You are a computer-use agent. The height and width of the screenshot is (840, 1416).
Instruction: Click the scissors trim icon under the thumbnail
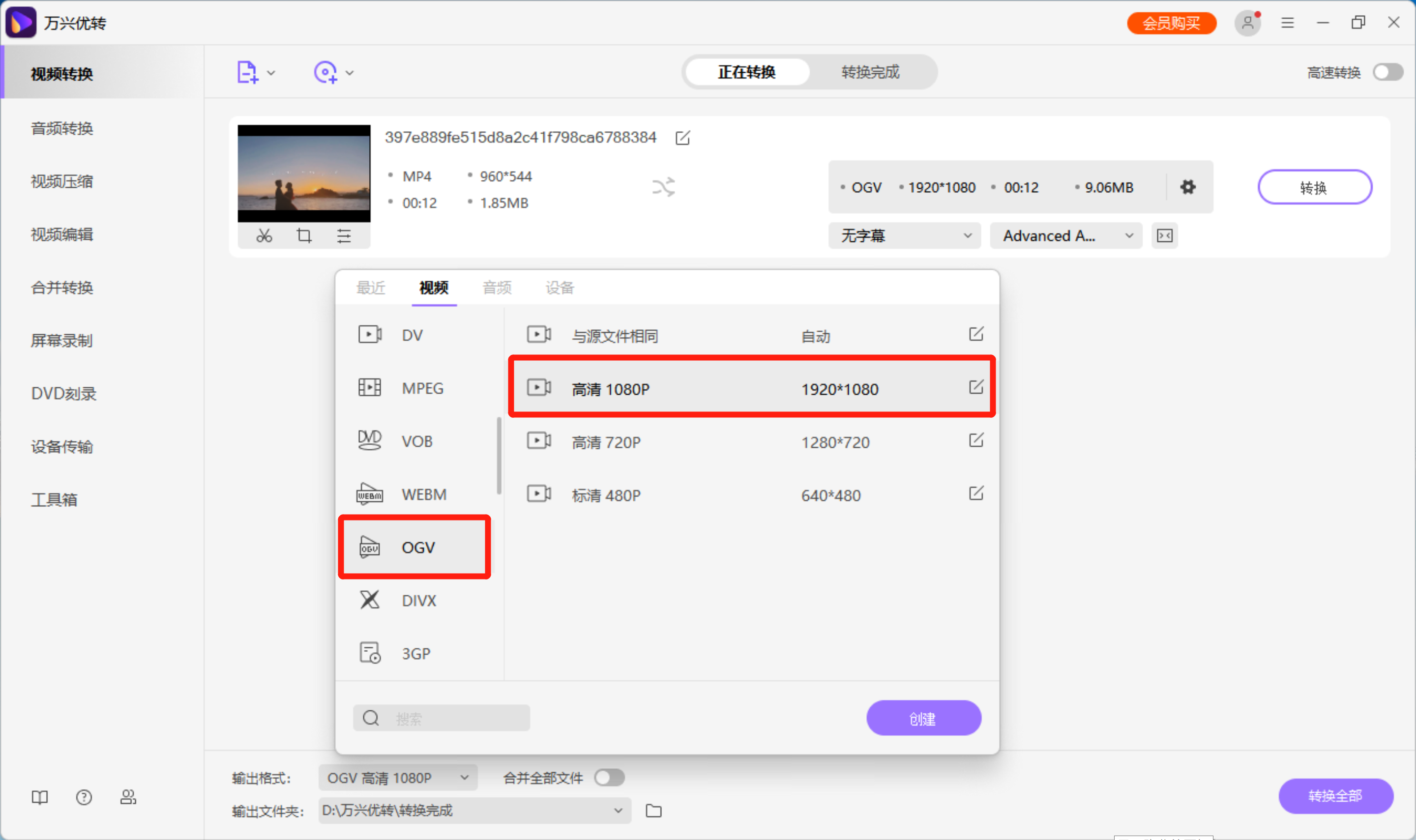tap(264, 236)
